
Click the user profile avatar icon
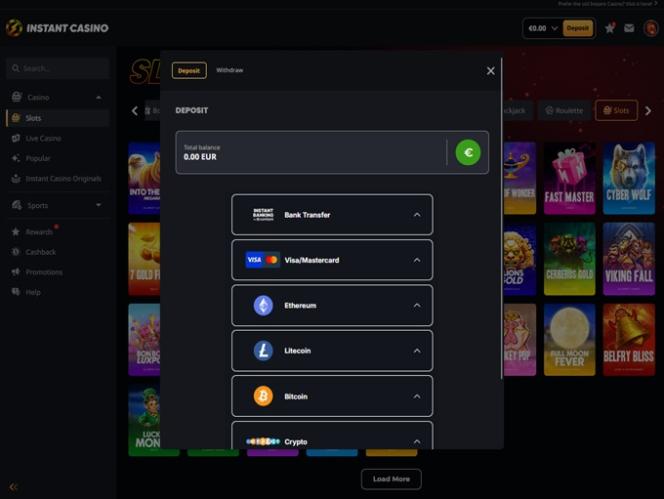(651, 28)
